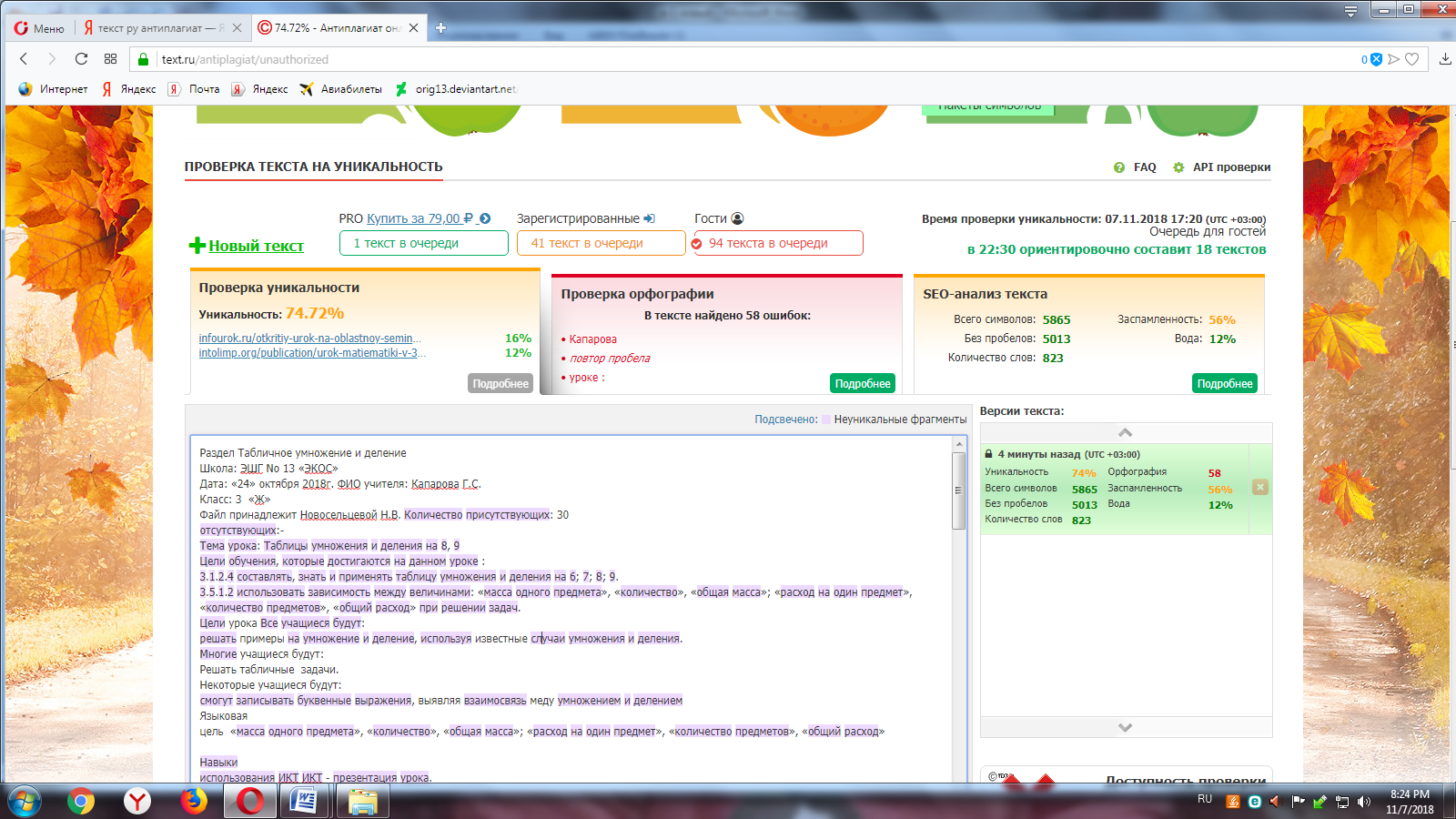Expand text versions with the down chevron

(1126, 727)
